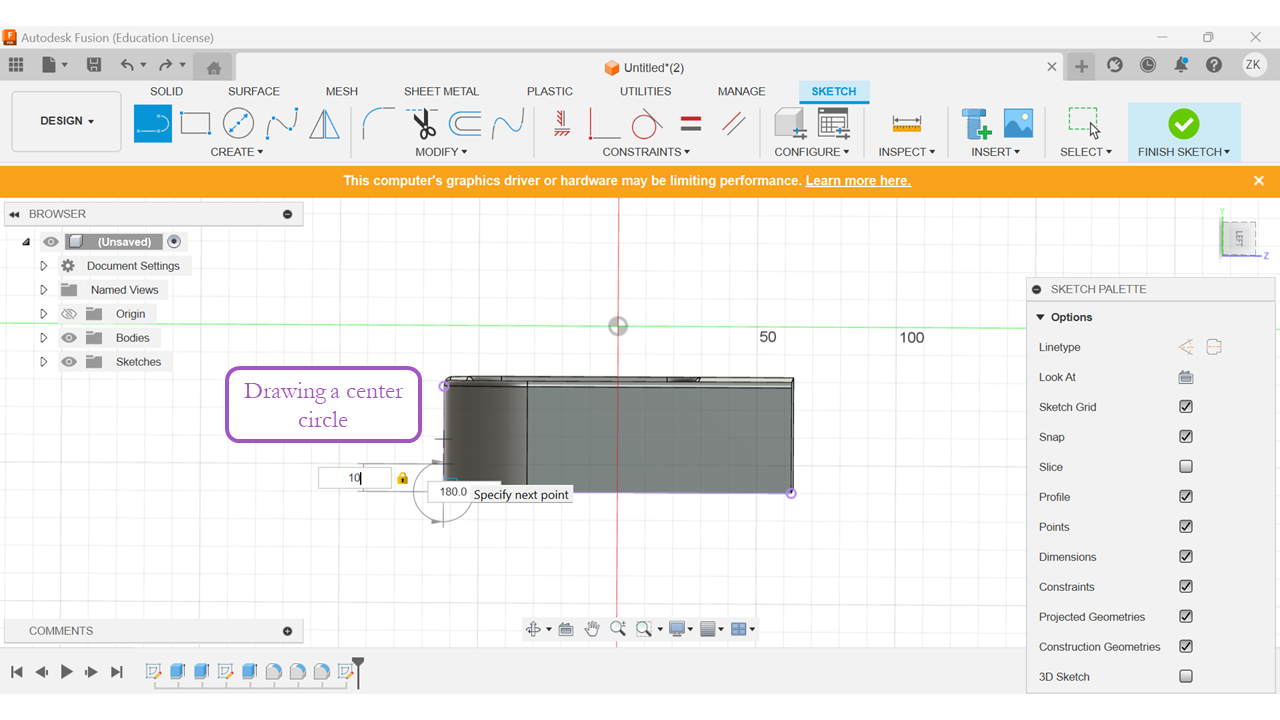Click the timeline Play button
Viewport: 1280px width, 720px height.
[67, 672]
